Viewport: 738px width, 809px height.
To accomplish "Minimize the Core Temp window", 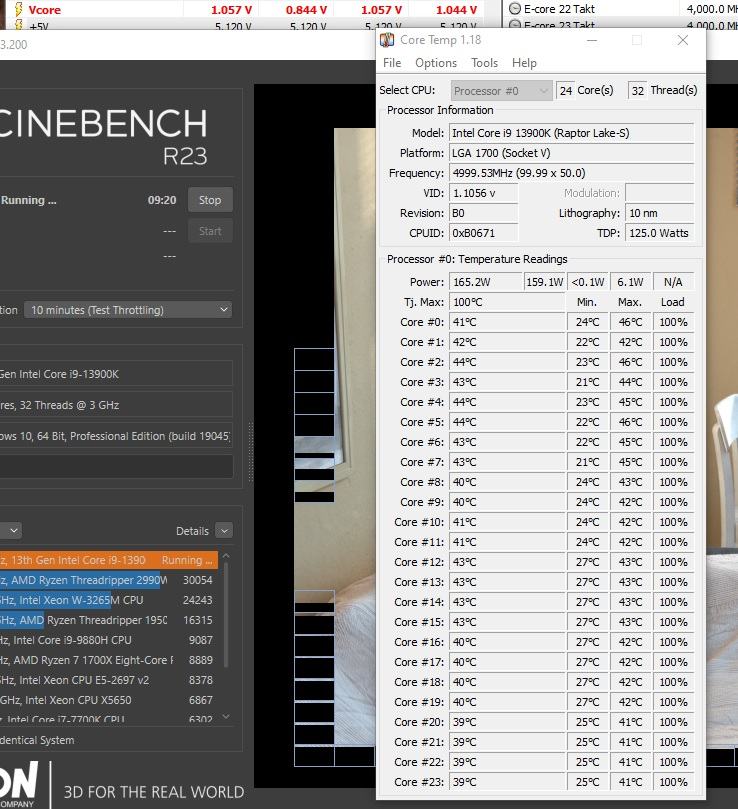I will (592, 40).
